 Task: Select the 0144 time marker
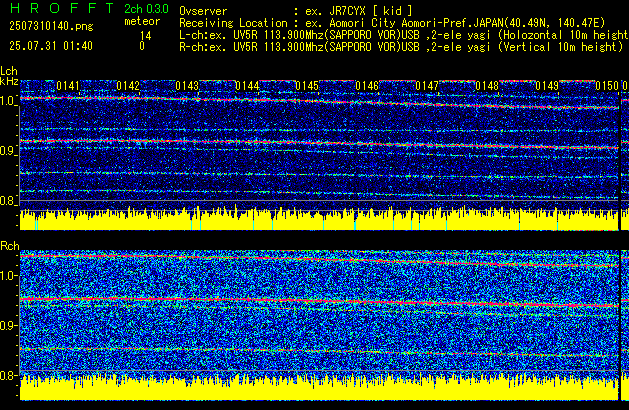pyautogui.click(x=248, y=86)
